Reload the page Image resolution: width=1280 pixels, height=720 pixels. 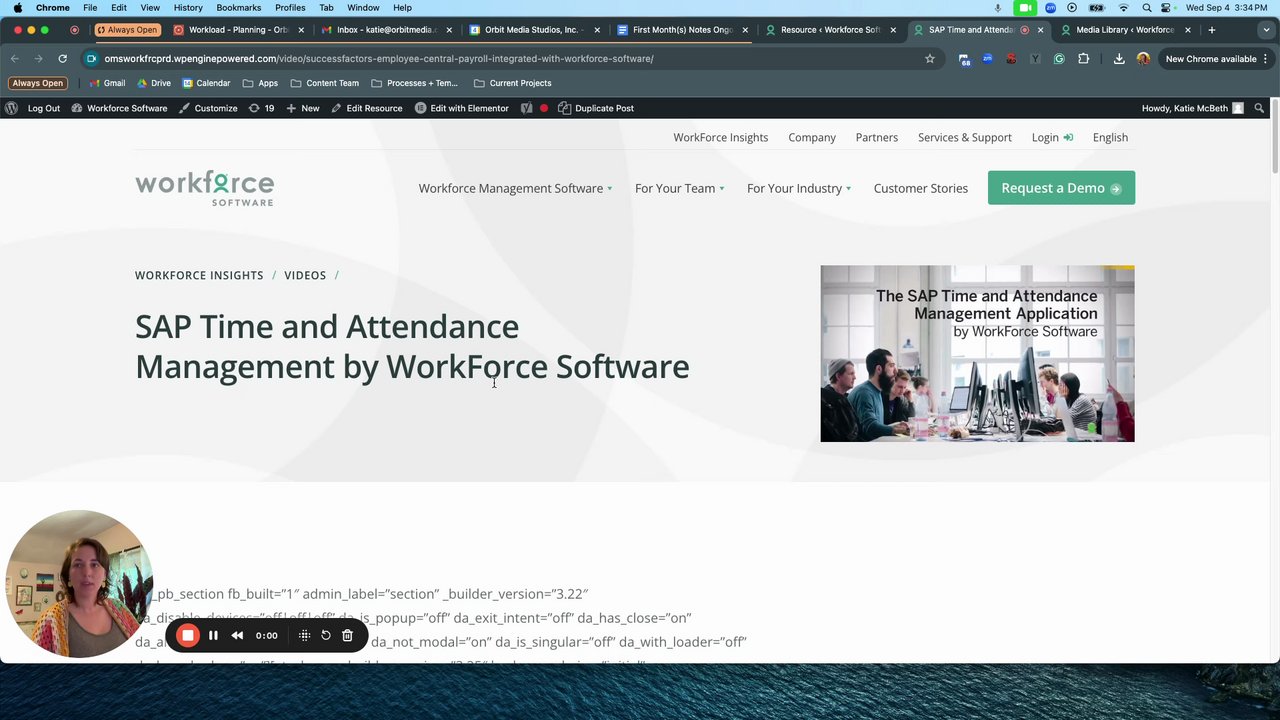62,59
